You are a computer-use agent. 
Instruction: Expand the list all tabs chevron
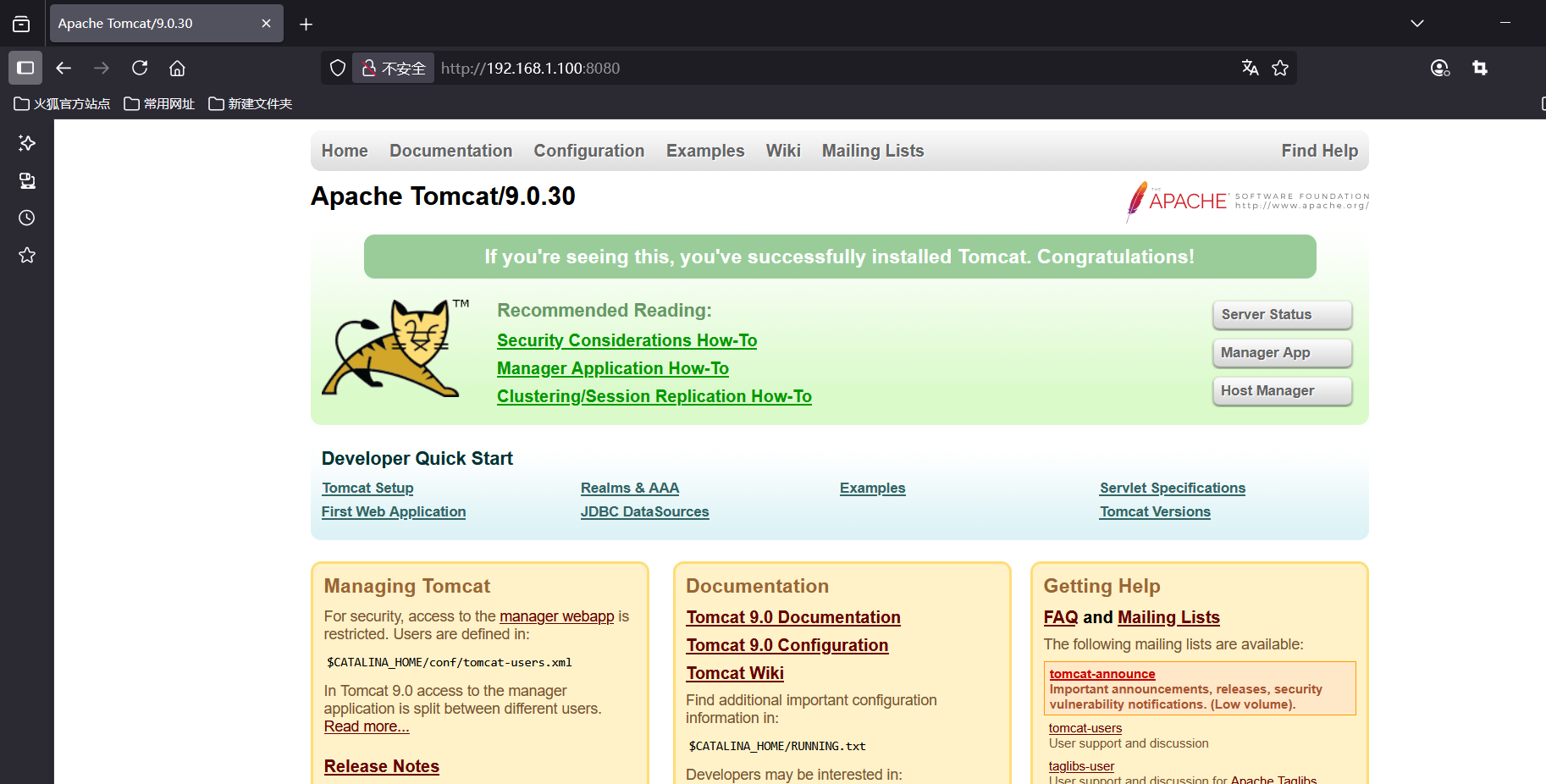(x=1416, y=24)
